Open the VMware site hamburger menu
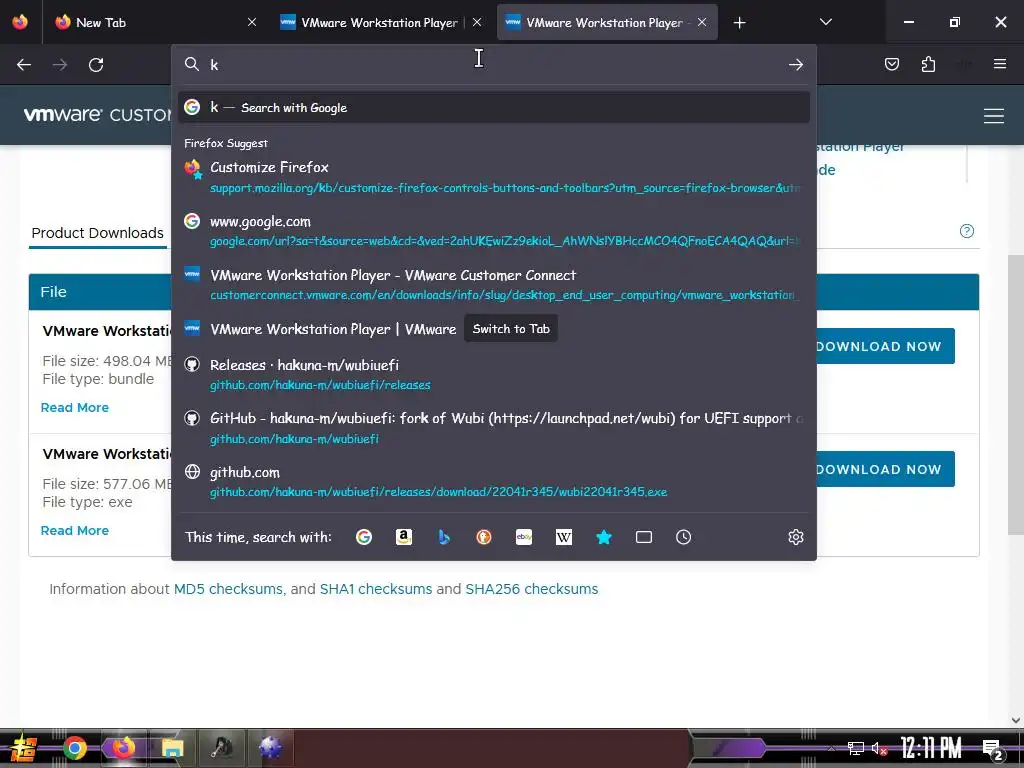The height and width of the screenshot is (768, 1024). pyautogui.click(x=994, y=116)
